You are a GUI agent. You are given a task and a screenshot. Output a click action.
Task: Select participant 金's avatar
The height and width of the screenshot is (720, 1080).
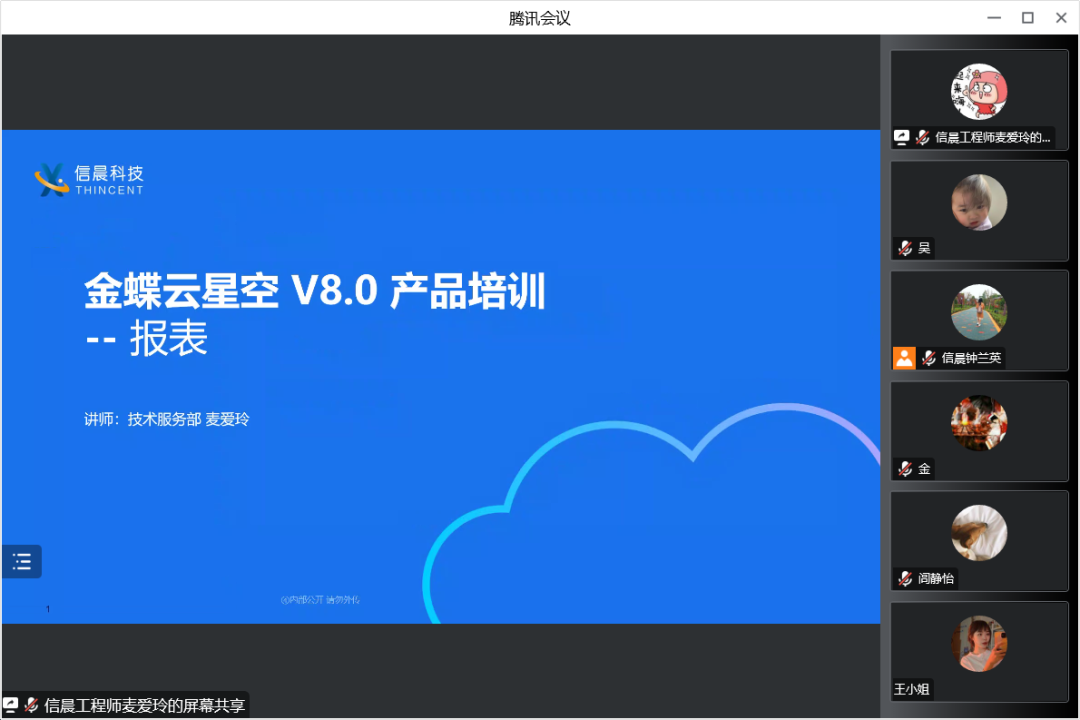(979, 422)
